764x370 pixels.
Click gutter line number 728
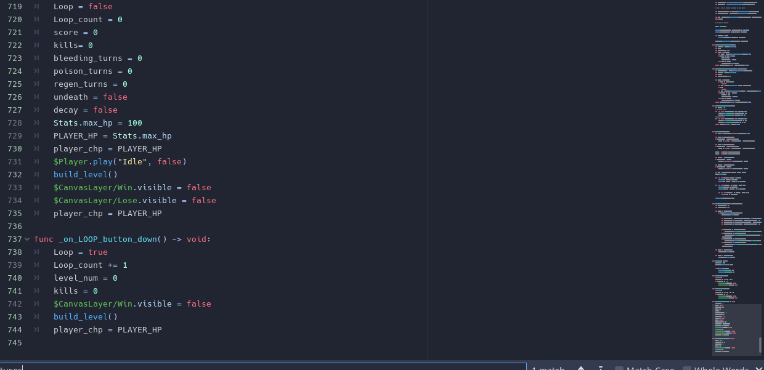click(x=14, y=123)
